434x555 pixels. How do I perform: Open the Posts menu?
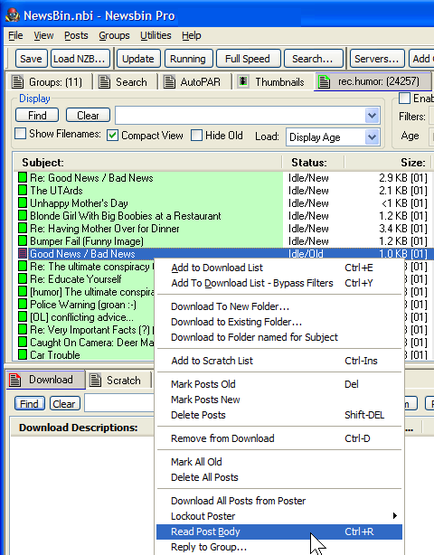click(x=76, y=35)
